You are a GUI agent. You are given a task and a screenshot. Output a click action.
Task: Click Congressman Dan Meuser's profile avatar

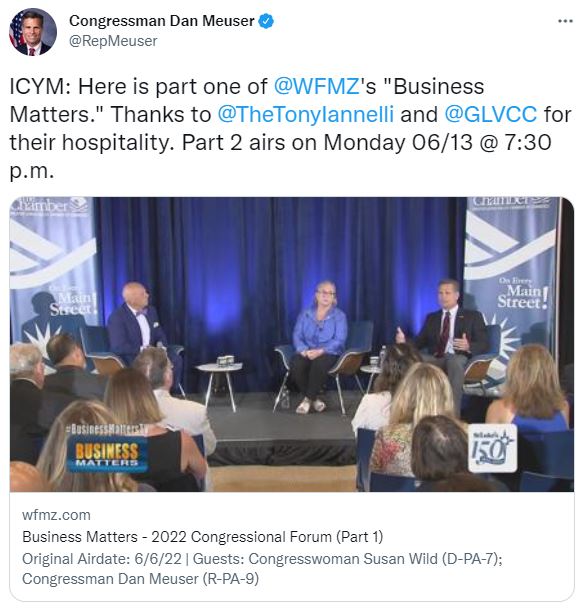[x=33, y=32]
